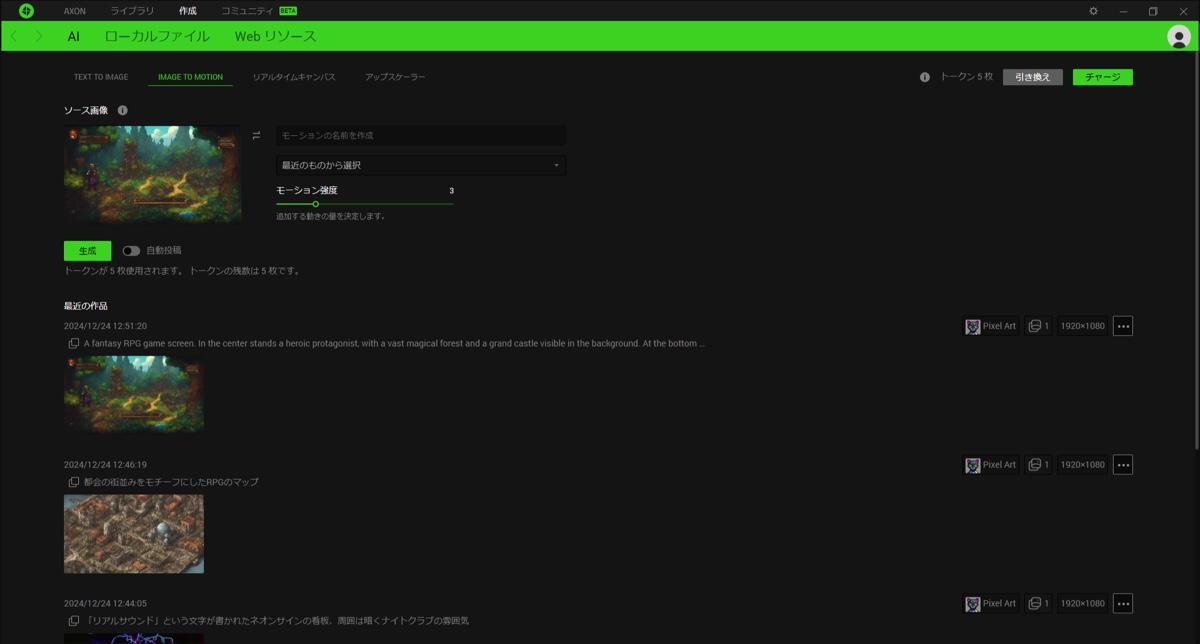The image size is (1200, 644).
Task: Click the swap arrows icon beside source image
Action: click(x=256, y=135)
